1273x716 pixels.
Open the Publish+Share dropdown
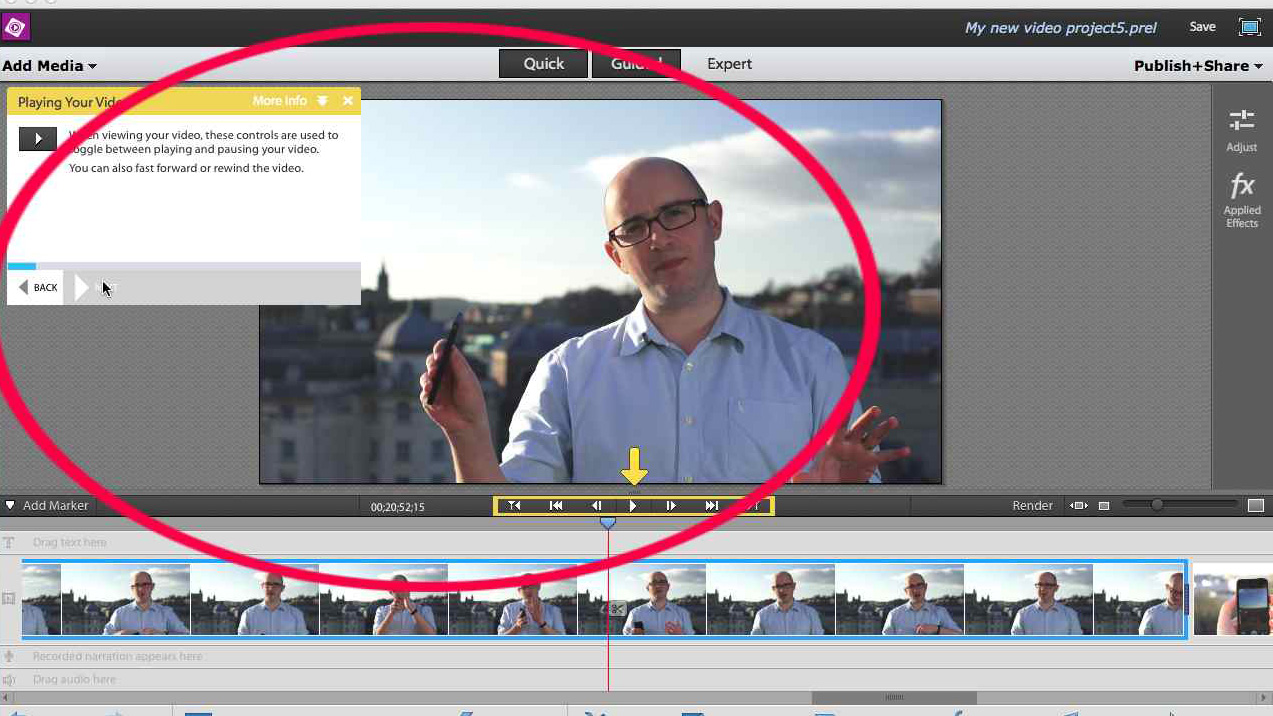click(x=1198, y=66)
